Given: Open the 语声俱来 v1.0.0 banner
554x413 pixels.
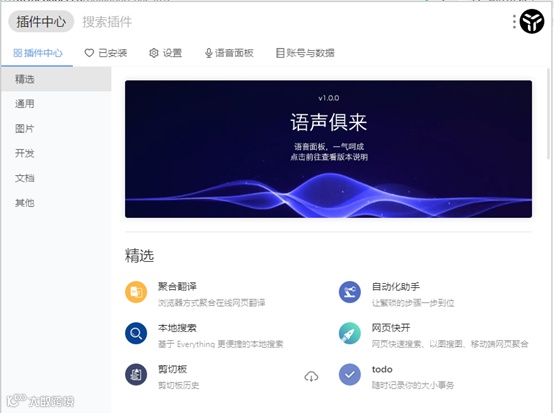Looking at the screenshot, I should [x=328, y=149].
